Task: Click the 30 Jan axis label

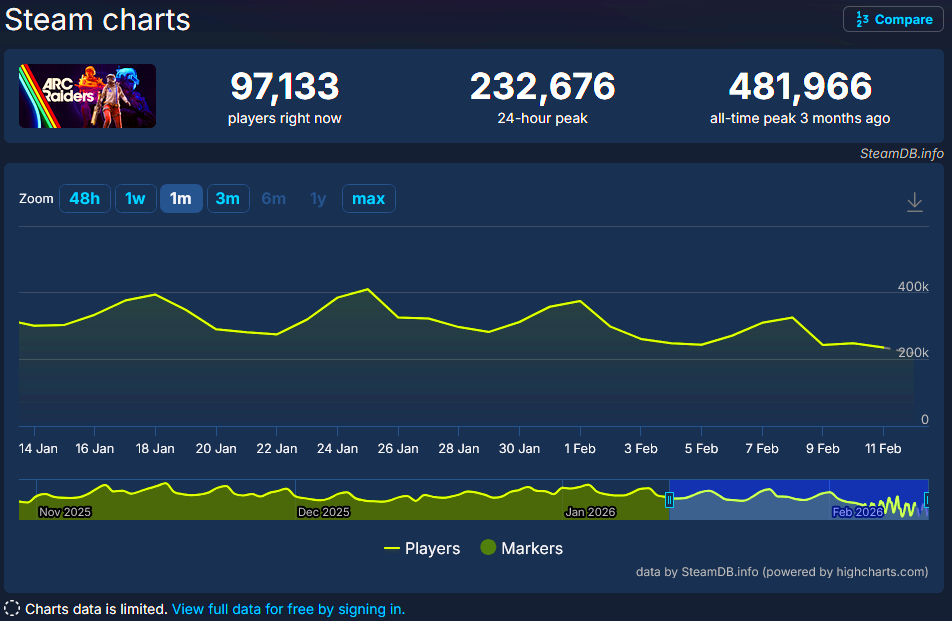Action: click(519, 449)
